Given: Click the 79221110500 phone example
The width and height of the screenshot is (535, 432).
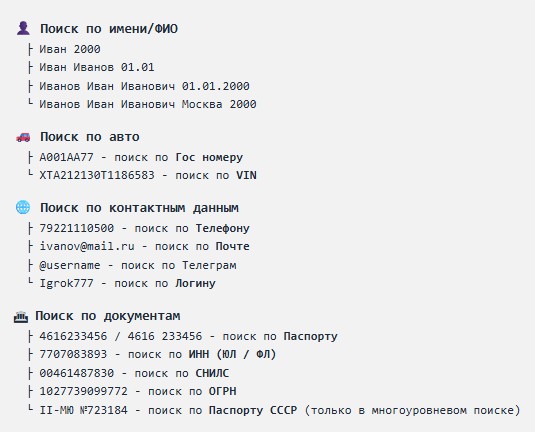Looking at the screenshot, I should pos(77,228).
